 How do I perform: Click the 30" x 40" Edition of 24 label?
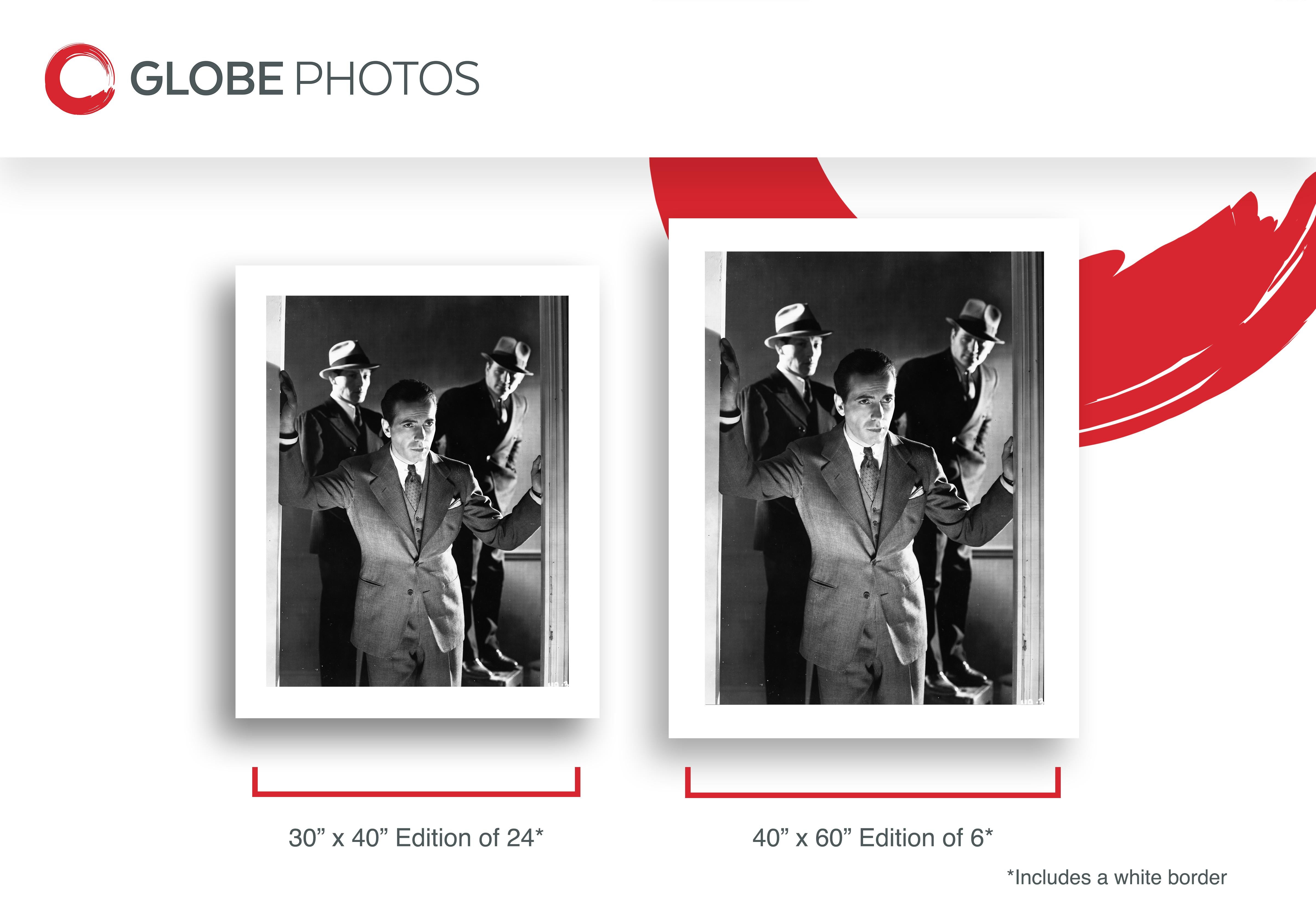[416, 838]
